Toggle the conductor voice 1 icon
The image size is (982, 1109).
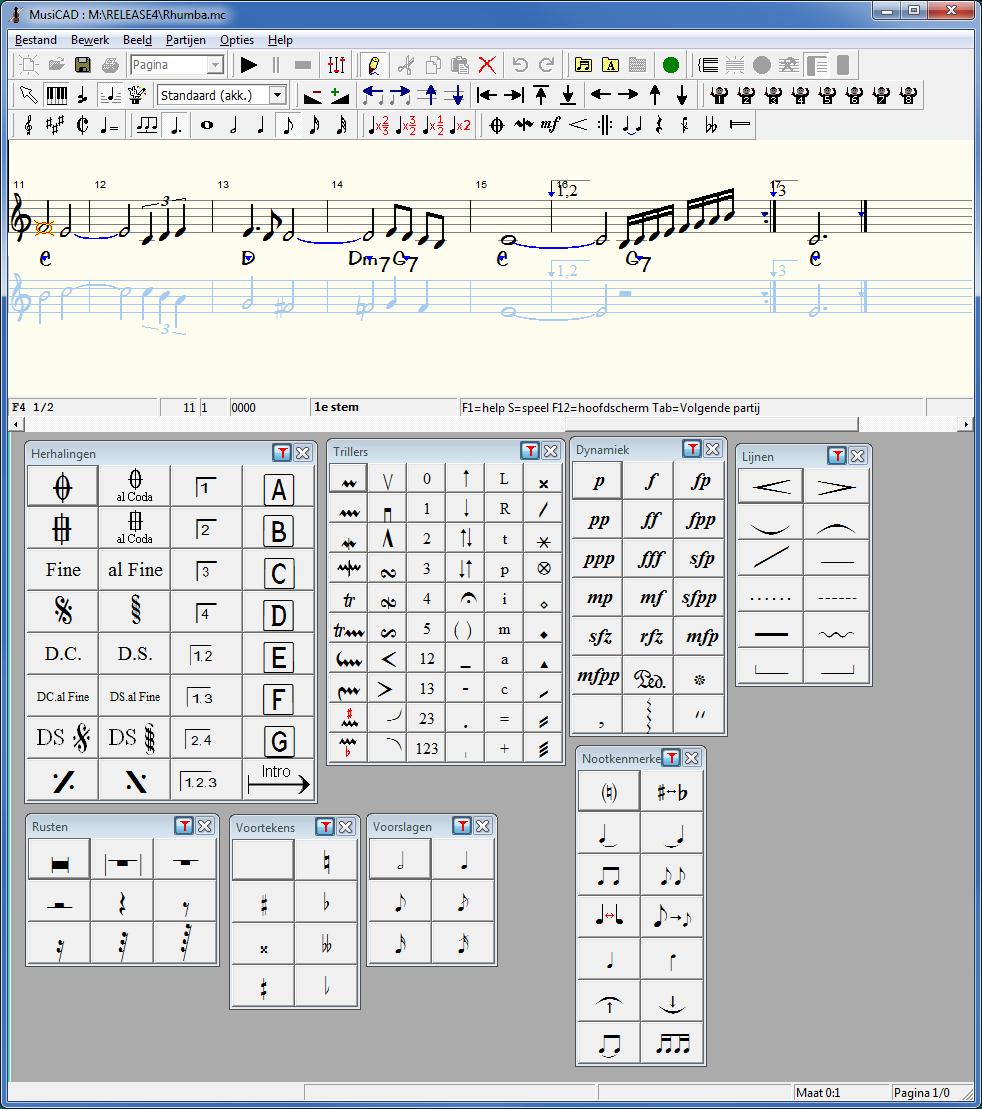pos(719,95)
